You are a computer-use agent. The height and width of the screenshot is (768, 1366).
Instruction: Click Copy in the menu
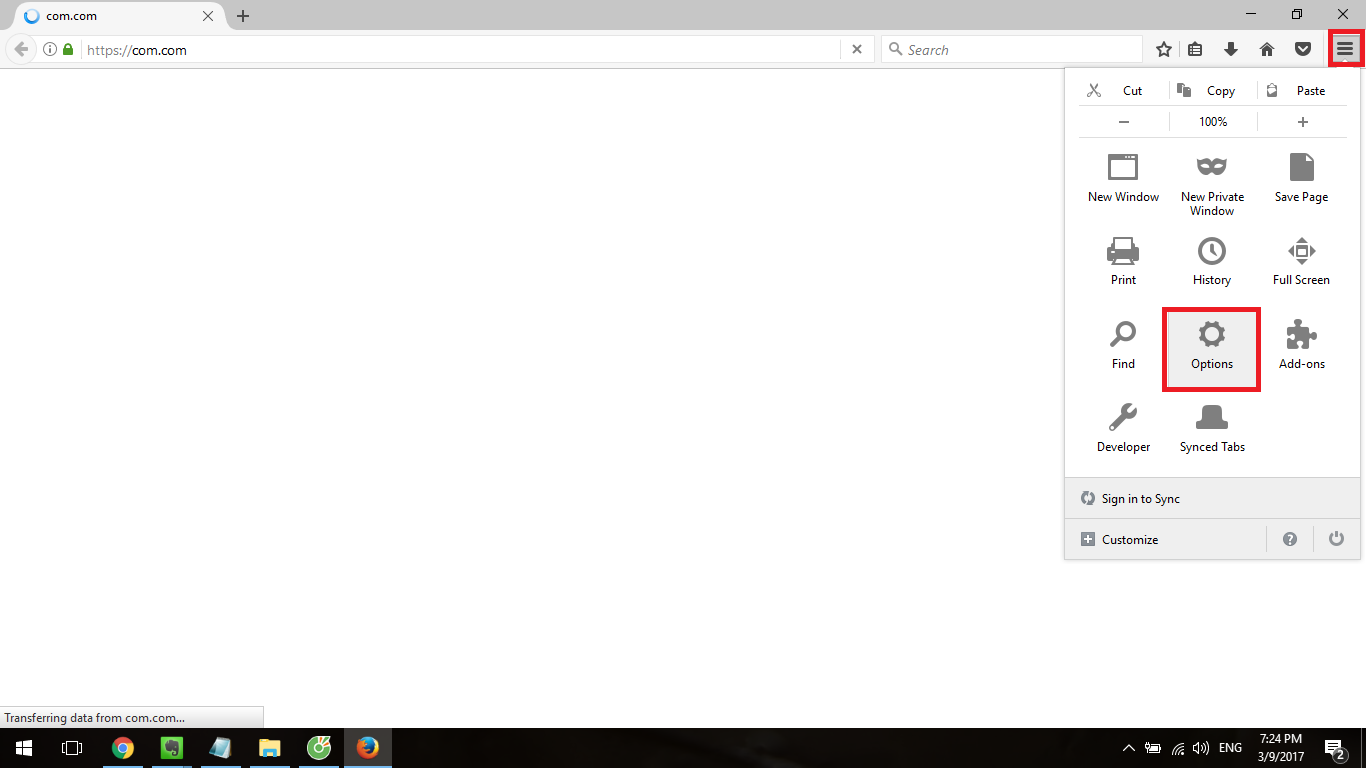[1213, 90]
